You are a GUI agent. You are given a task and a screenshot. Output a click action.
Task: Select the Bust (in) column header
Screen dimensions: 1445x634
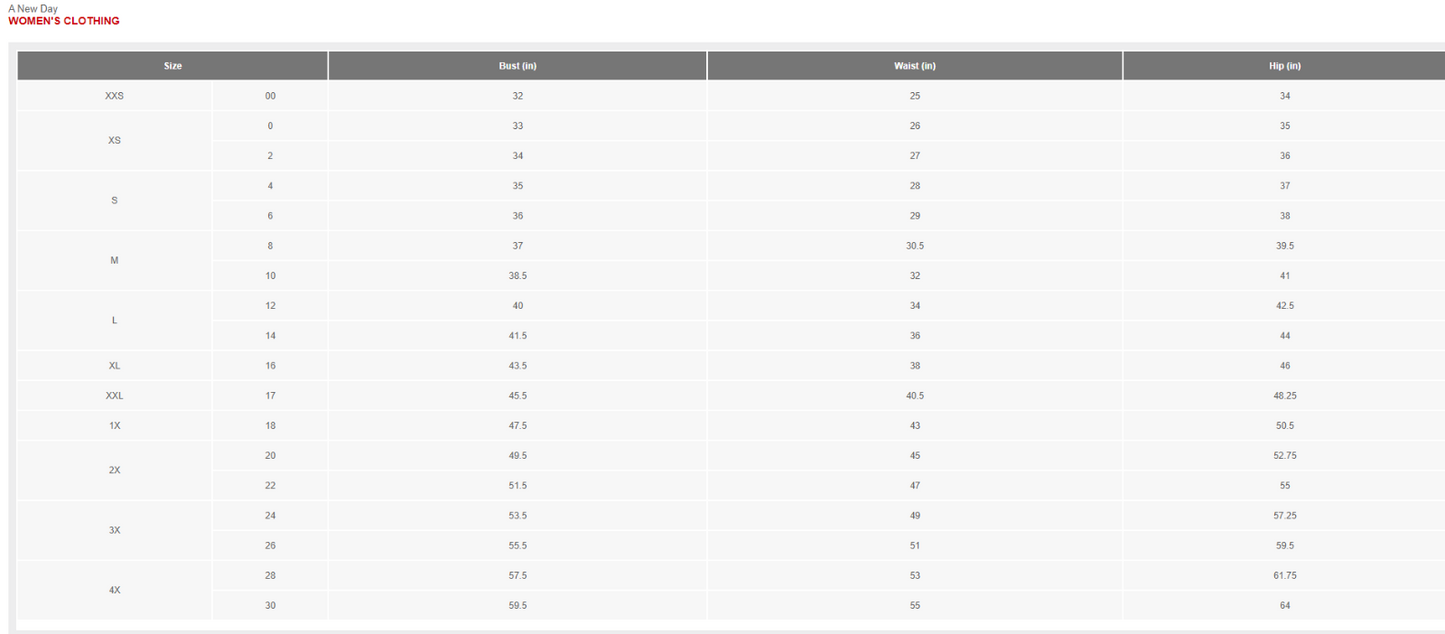click(x=518, y=66)
